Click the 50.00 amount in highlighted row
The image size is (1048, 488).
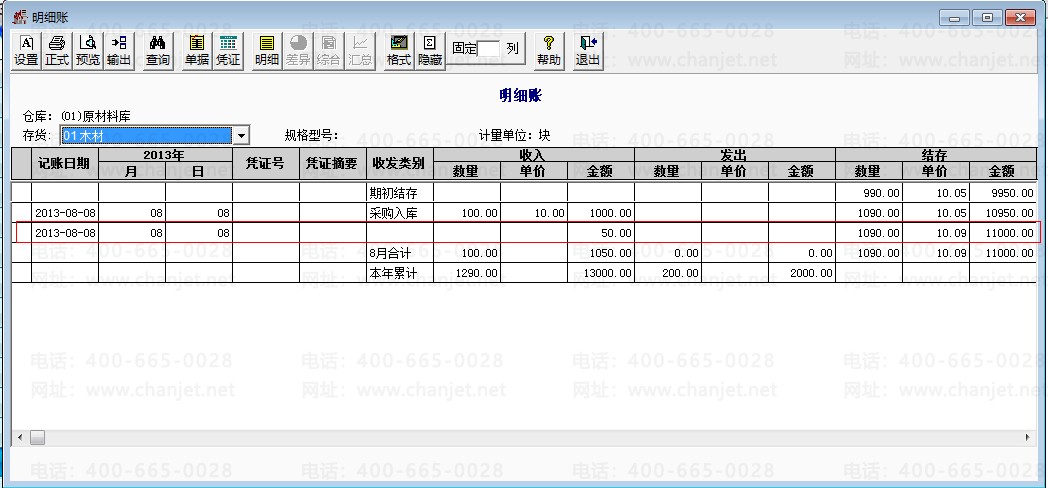600,233
